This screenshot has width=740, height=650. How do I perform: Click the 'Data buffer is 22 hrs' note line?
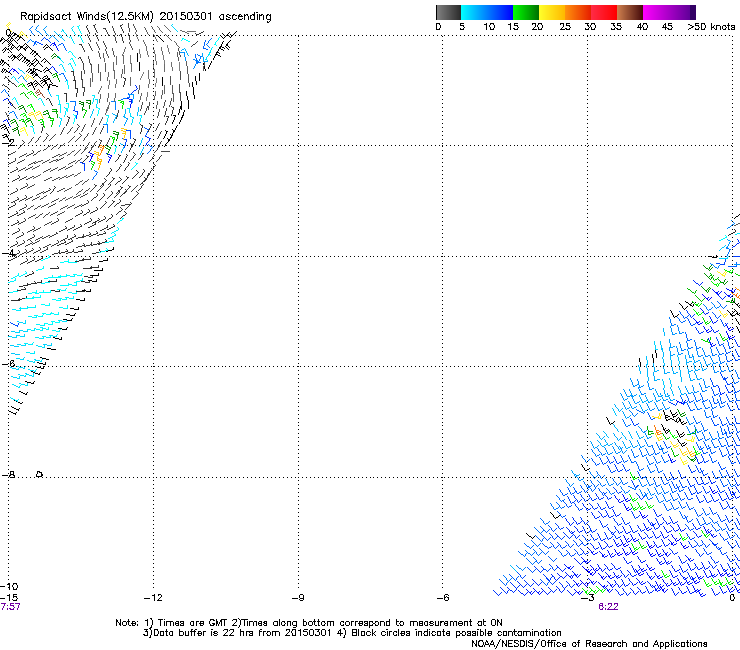coord(352,633)
